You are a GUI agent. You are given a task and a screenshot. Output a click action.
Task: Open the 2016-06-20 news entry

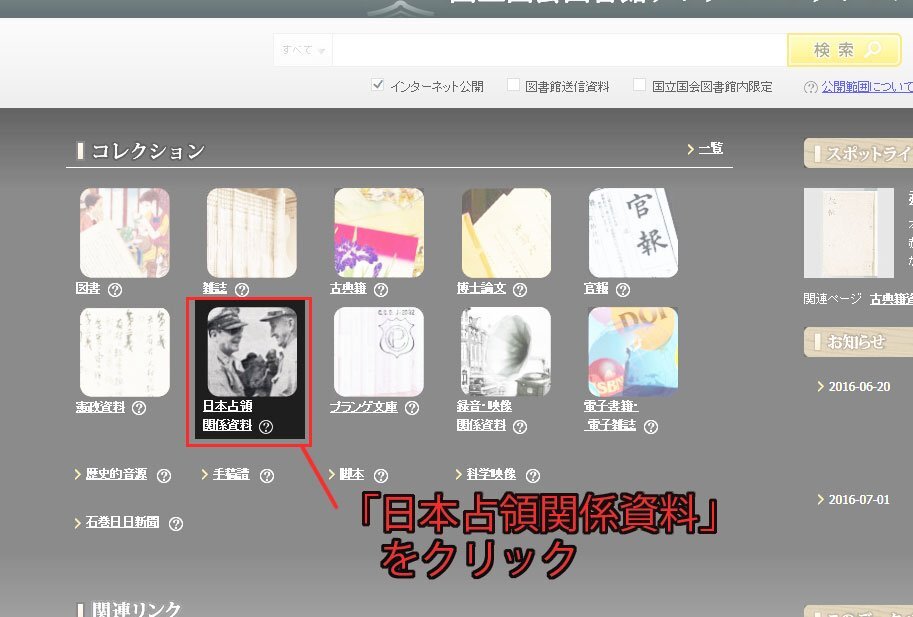click(x=859, y=386)
